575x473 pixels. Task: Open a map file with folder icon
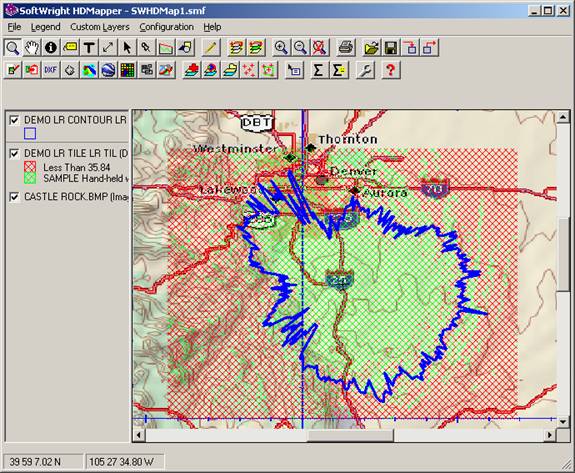(371, 48)
